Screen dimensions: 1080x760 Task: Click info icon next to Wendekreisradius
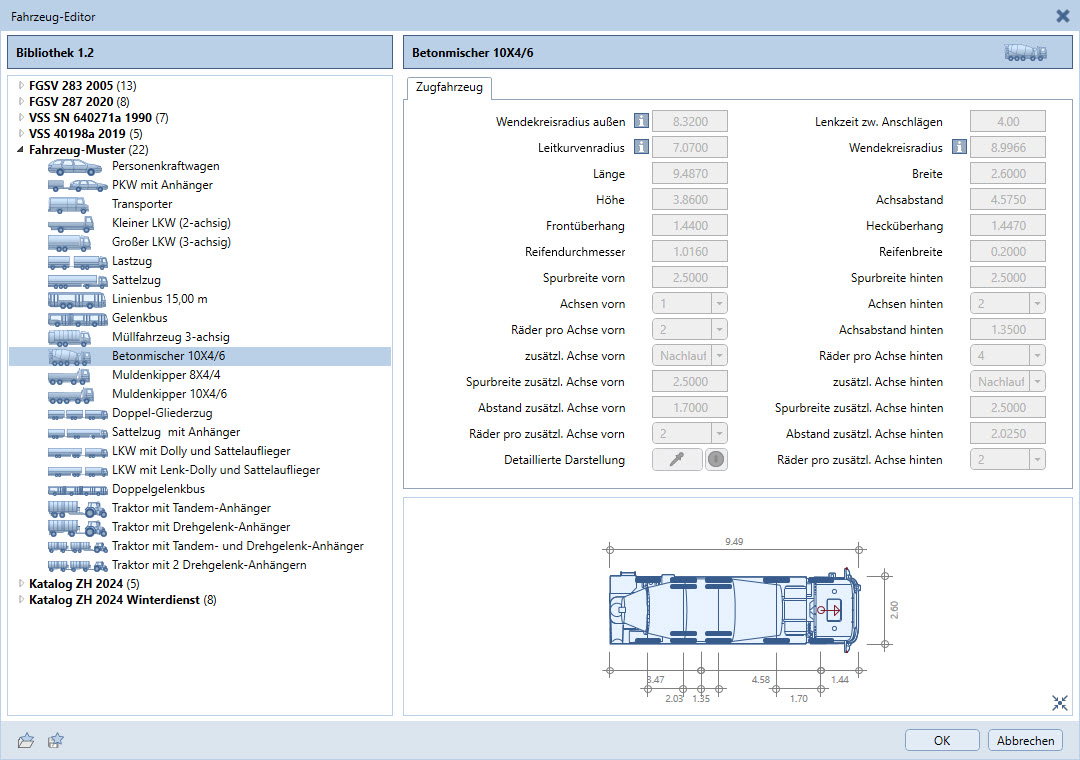point(959,148)
